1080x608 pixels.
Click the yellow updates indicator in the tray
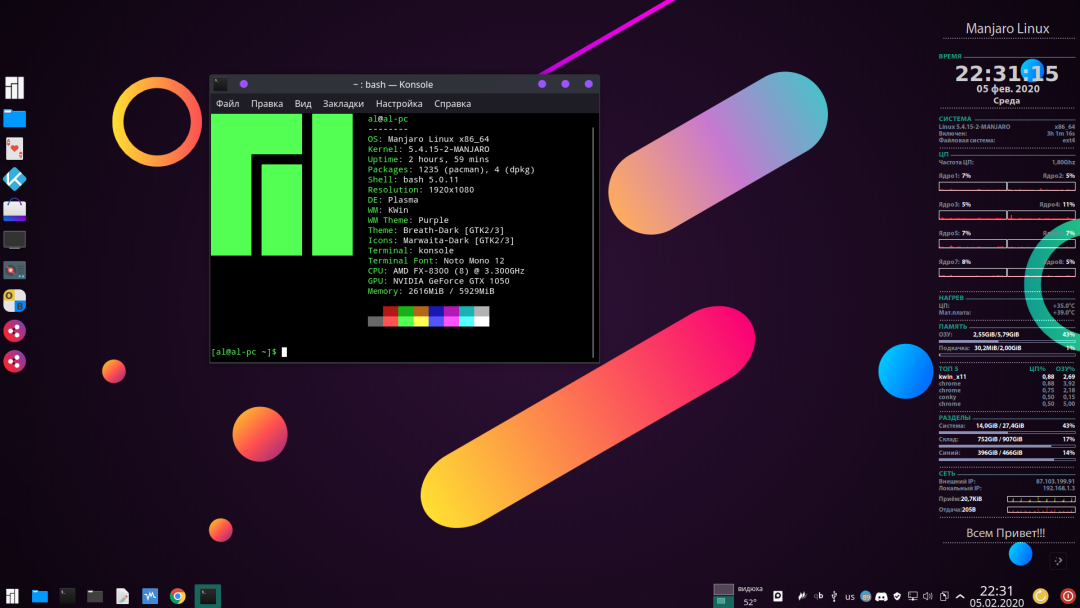click(1041, 595)
